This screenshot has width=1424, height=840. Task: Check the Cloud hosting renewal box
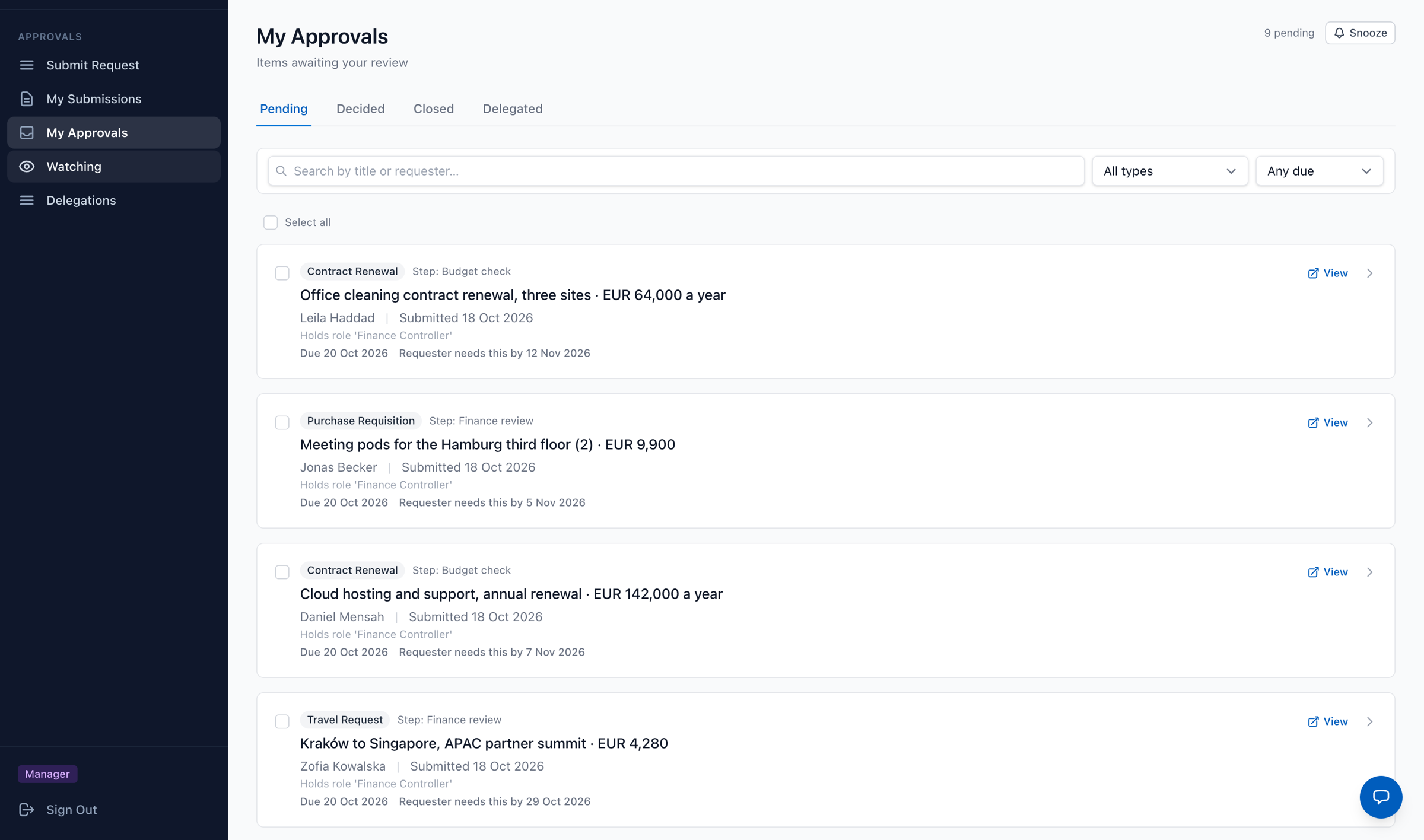[x=282, y=572]
